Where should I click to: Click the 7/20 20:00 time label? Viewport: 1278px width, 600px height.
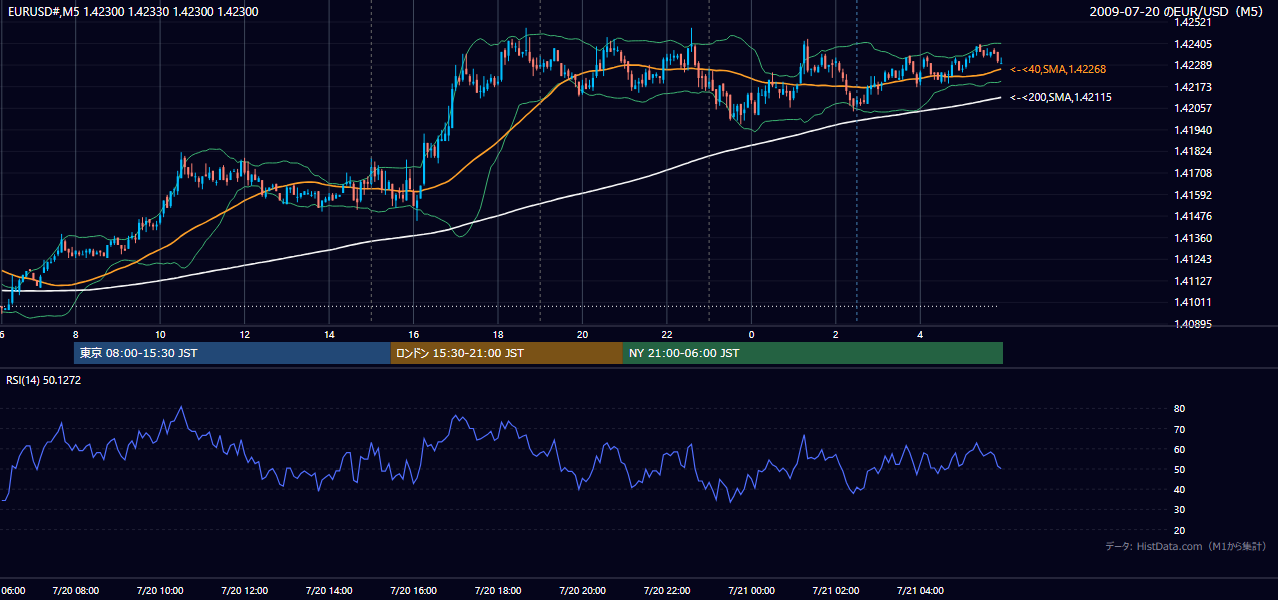point(582,591)
